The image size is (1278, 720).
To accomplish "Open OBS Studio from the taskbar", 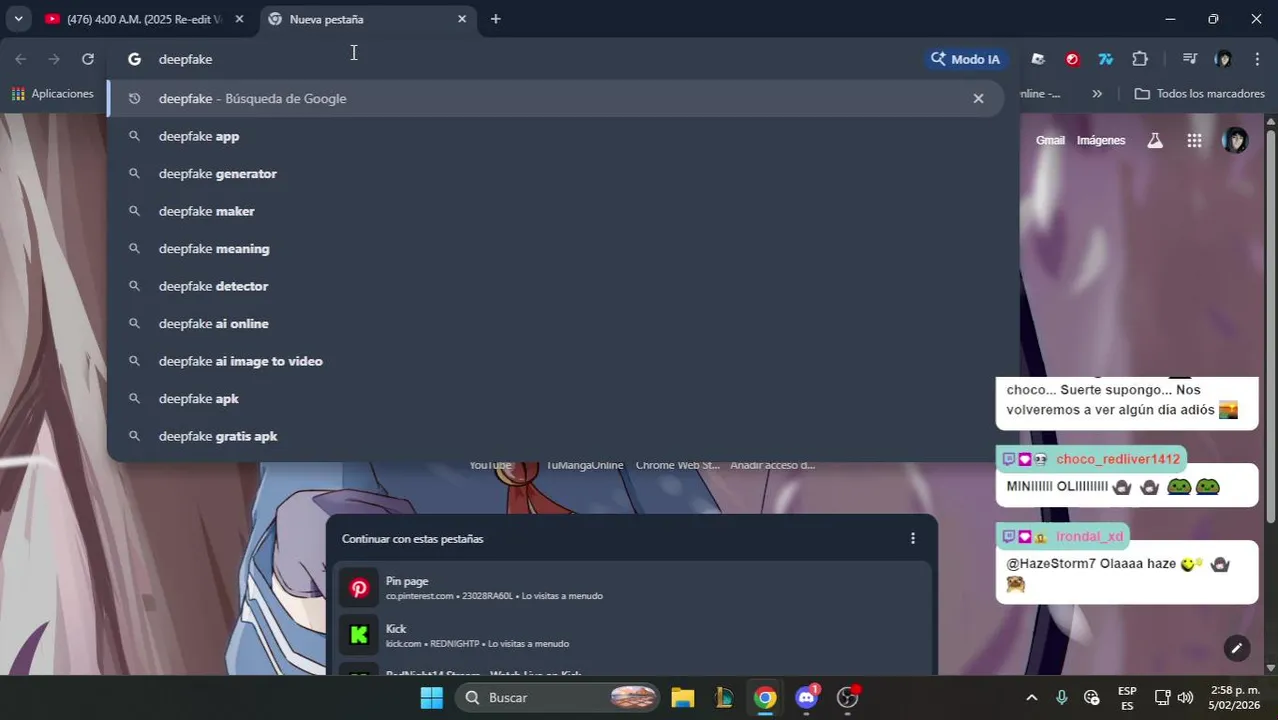I will click(x=848, y=698).
